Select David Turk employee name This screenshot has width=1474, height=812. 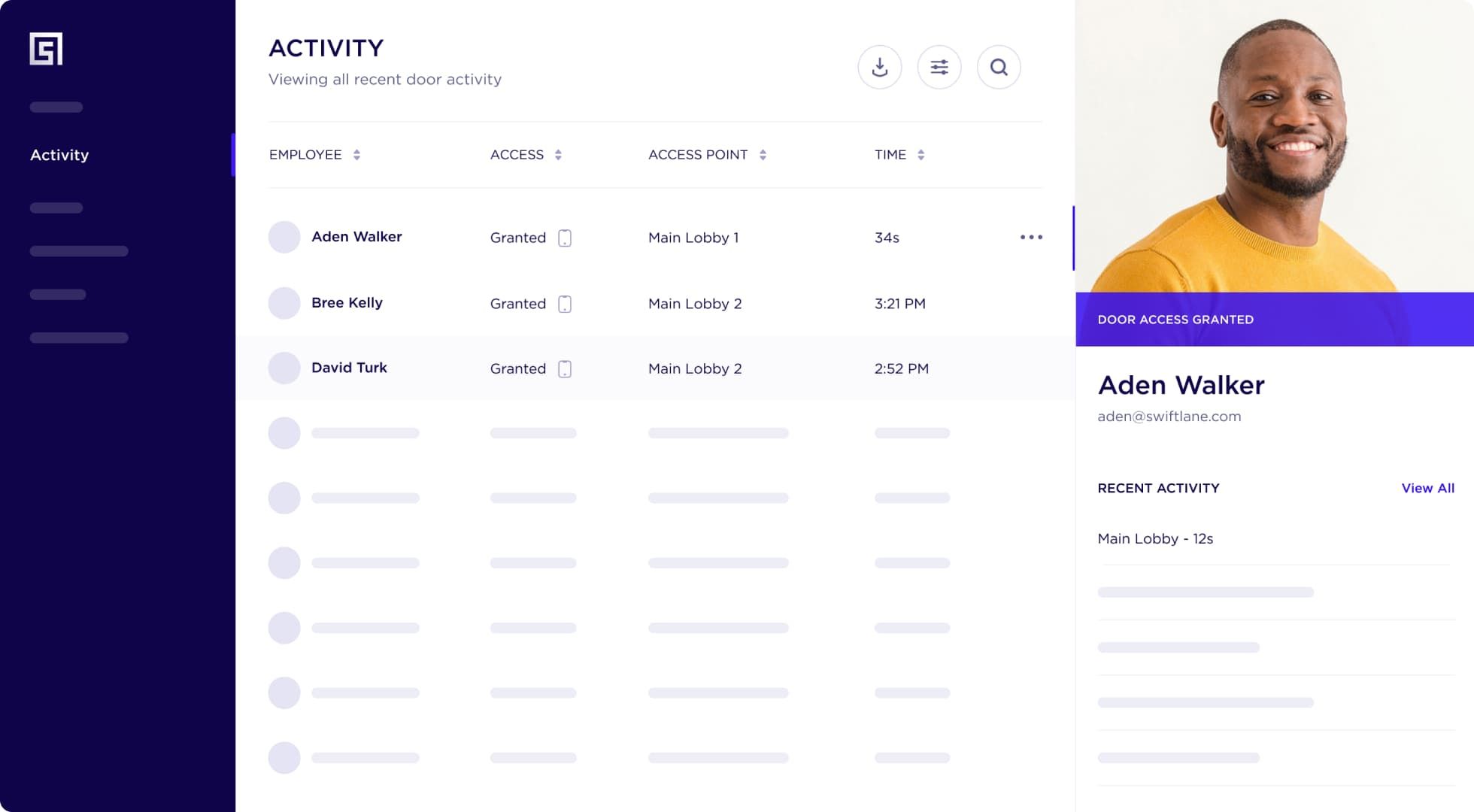(x=349, y=368)
